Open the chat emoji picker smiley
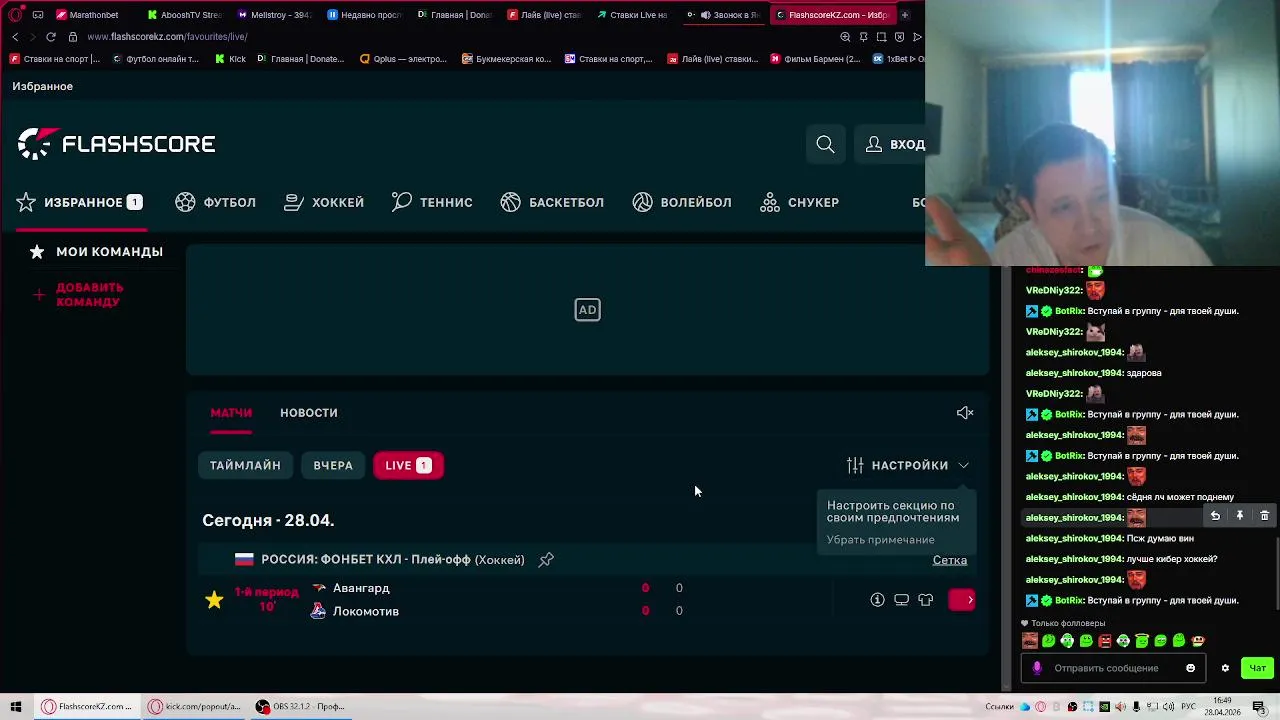1280x720 pixels. [1190, 668]
